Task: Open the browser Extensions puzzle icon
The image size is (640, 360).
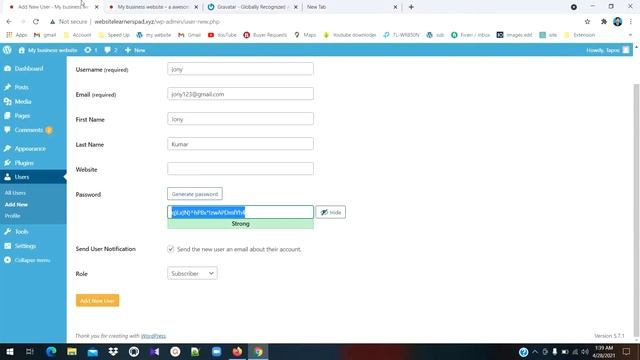Action: (604, 21)
